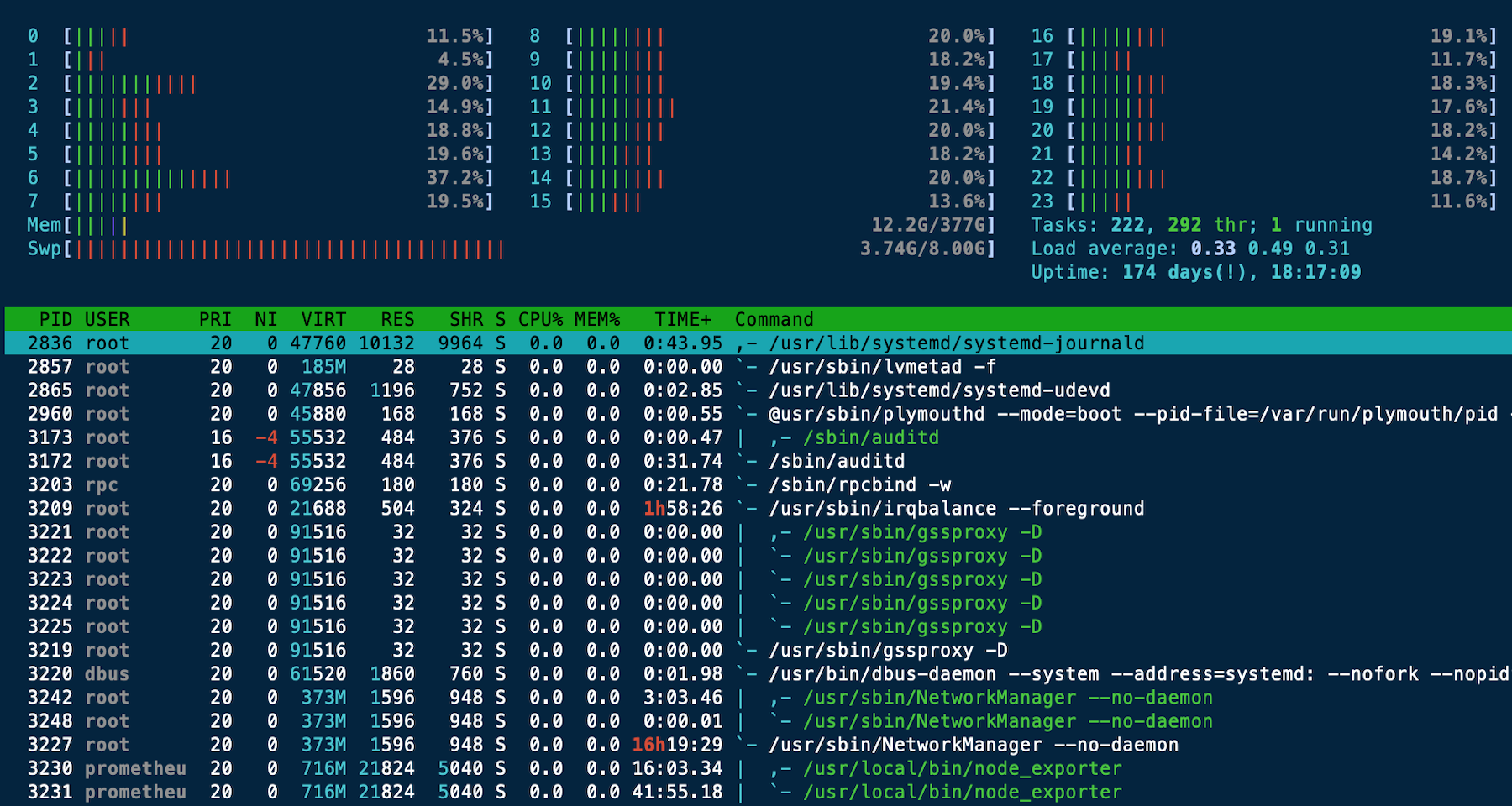Viewport: 1512px width, 806px height.
Task: Click the user name rpc
Action: 101,484
